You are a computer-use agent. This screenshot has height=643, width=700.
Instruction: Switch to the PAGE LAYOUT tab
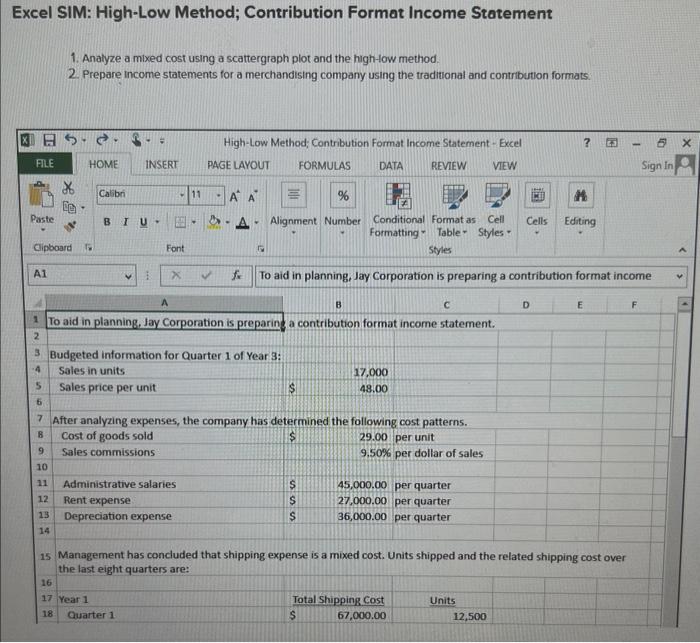click(x=238, y=165)
